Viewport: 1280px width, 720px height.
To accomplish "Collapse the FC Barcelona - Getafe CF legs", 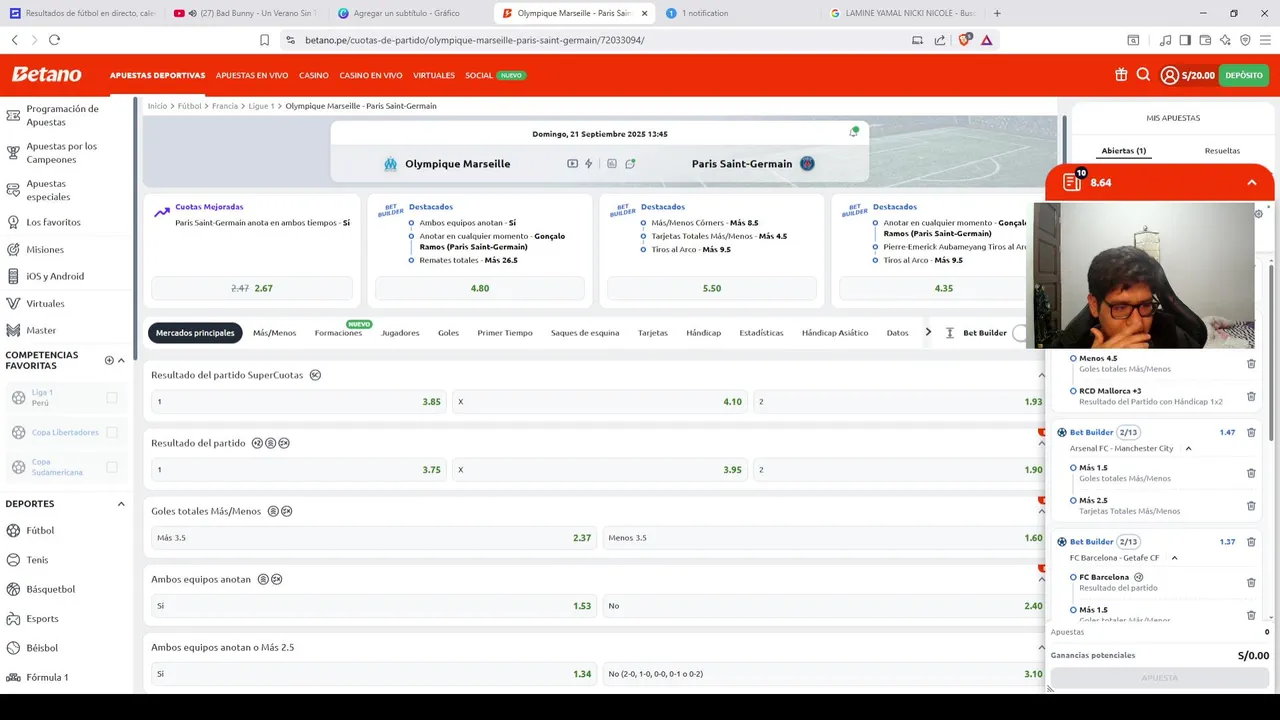I will (x=1174, y=558).
